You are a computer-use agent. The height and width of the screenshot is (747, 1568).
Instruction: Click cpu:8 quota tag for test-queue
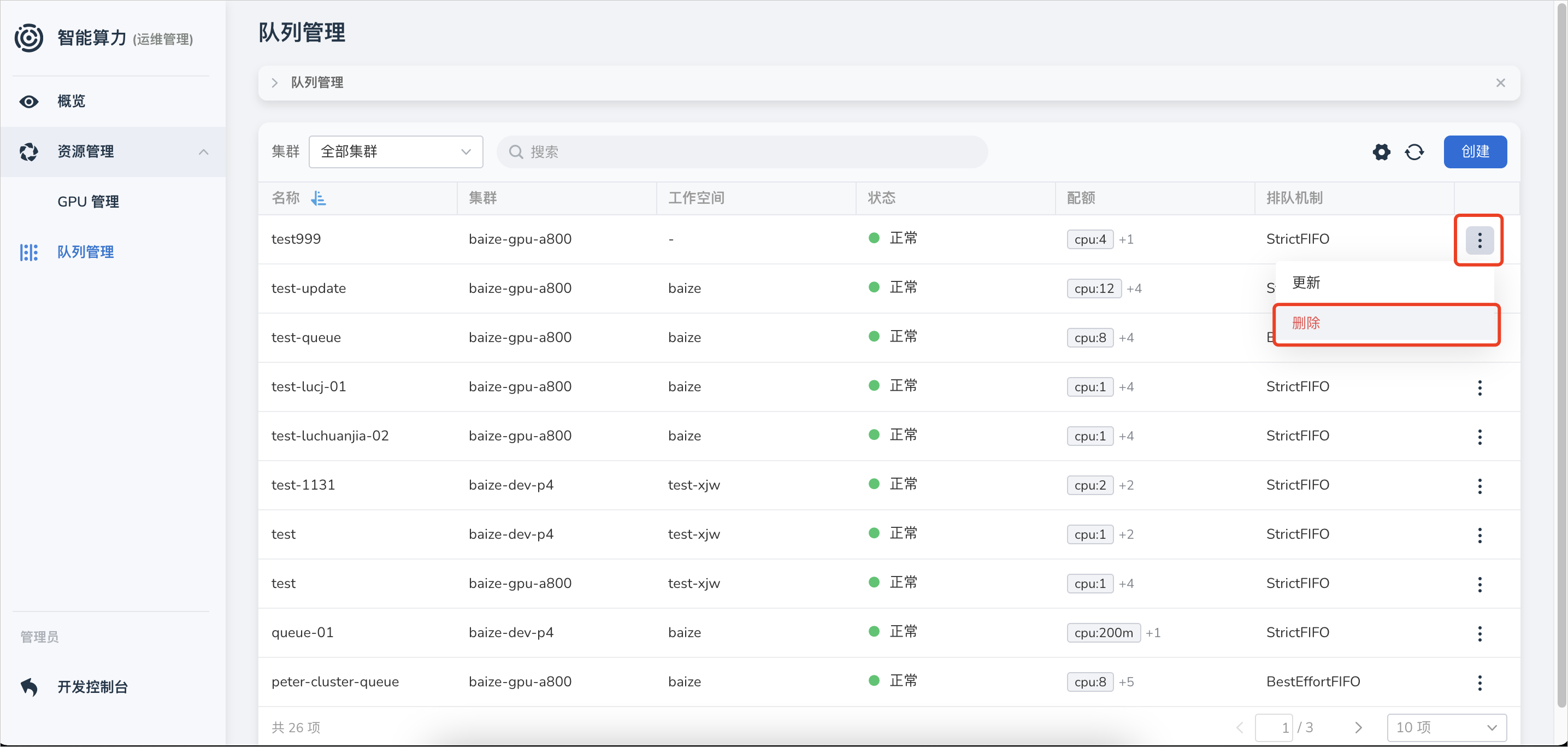(x=1089, y=337)
